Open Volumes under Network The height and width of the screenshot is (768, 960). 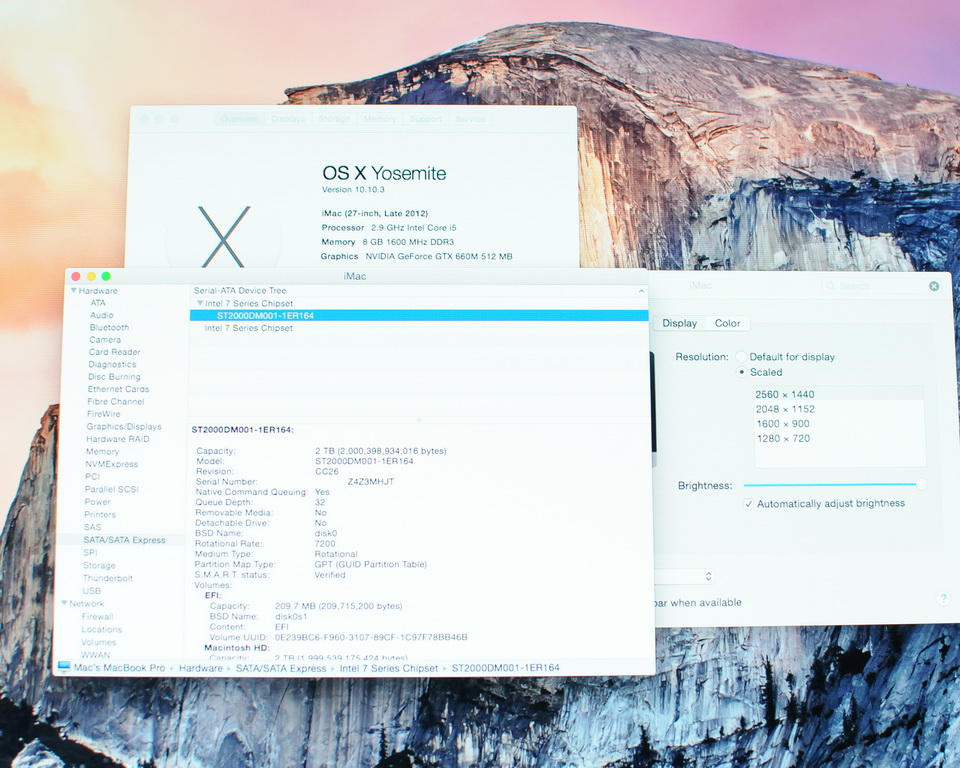tap(99, 642)
